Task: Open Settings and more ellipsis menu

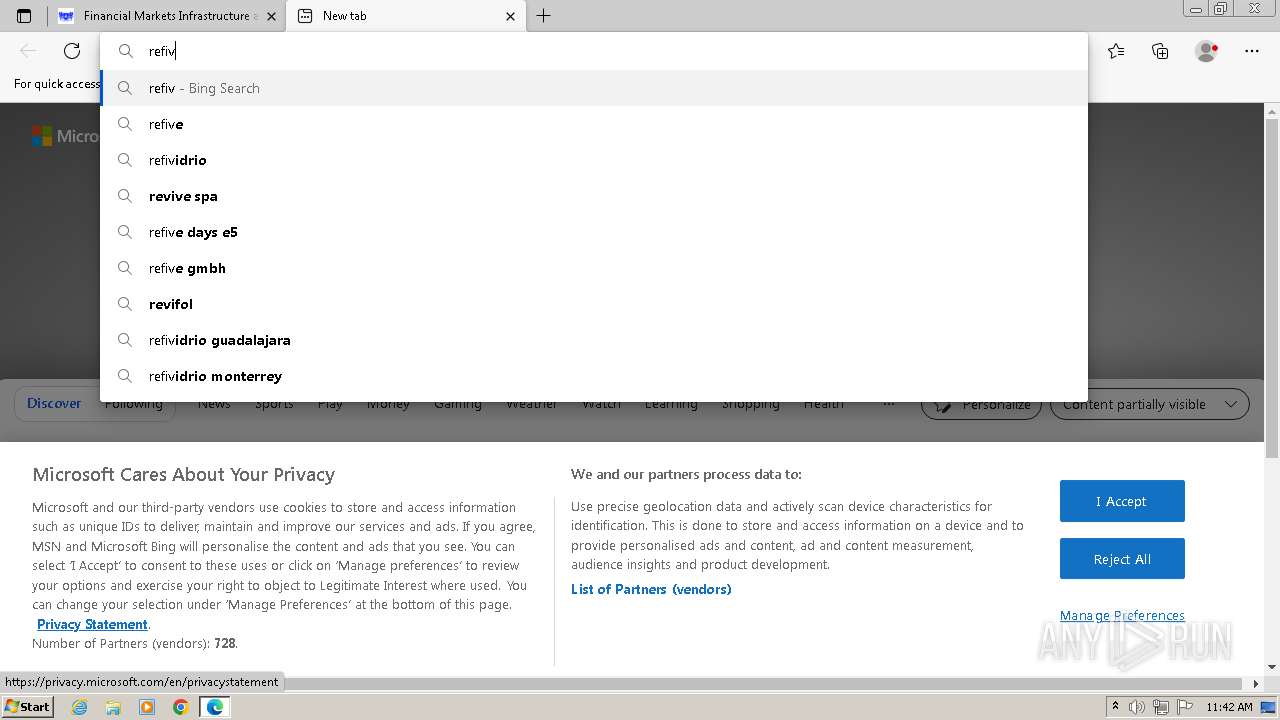Action: click(1252, 51)
